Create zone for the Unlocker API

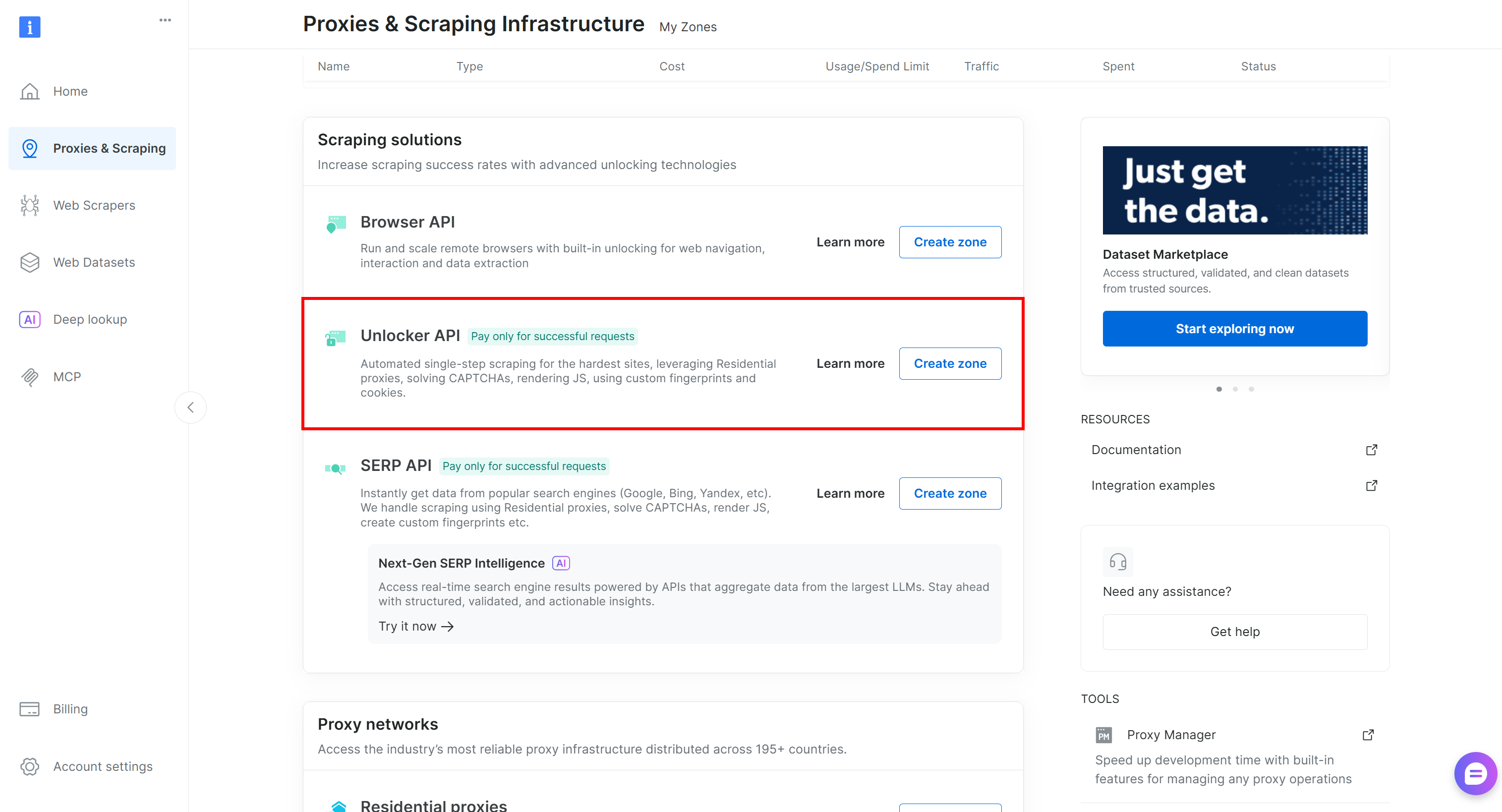pos(950,363)
